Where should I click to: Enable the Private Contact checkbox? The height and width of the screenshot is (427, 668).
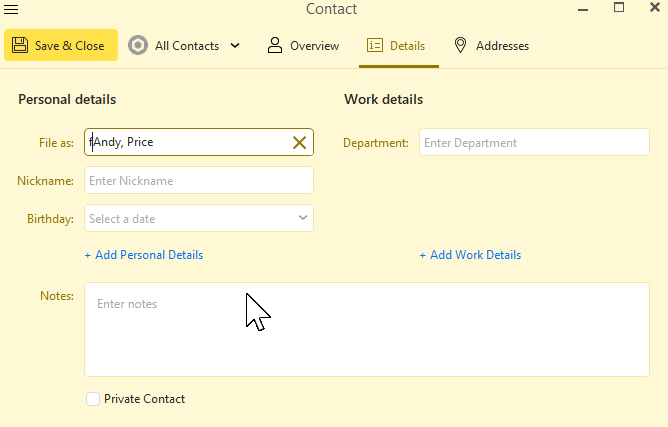(x=93, y=399)
